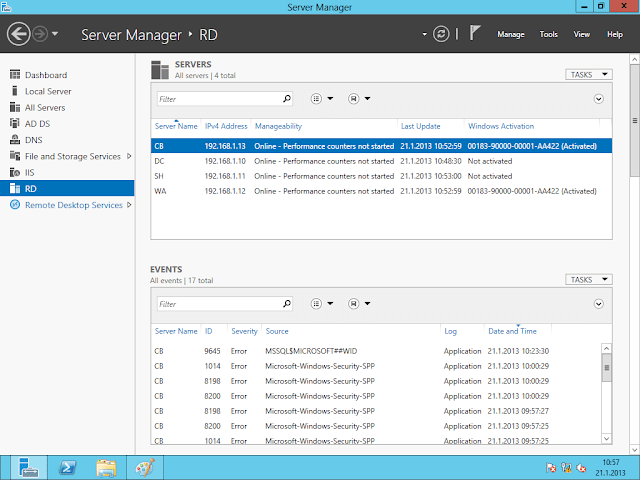Open File Explorer from the taskbar
Viewport: 640px width, 480px height.
(106, 466)
